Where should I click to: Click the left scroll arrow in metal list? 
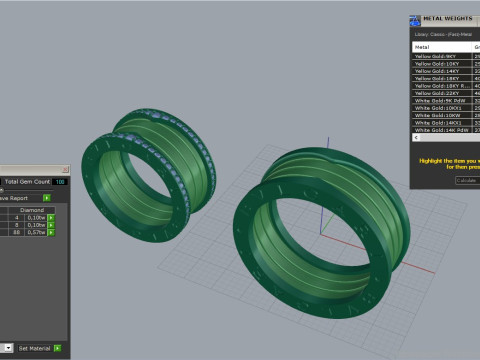(416, 137)
